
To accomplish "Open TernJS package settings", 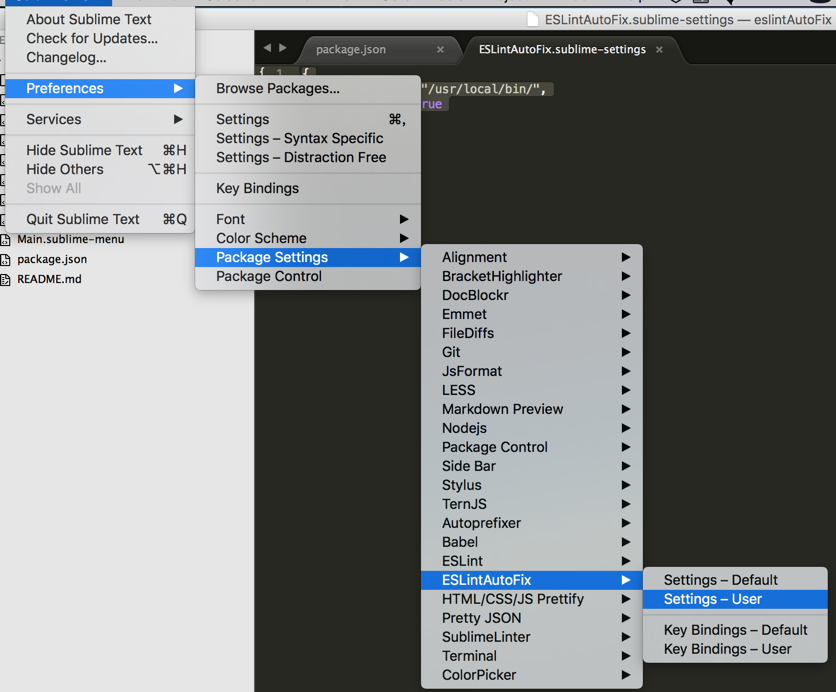I will (532, 504).
